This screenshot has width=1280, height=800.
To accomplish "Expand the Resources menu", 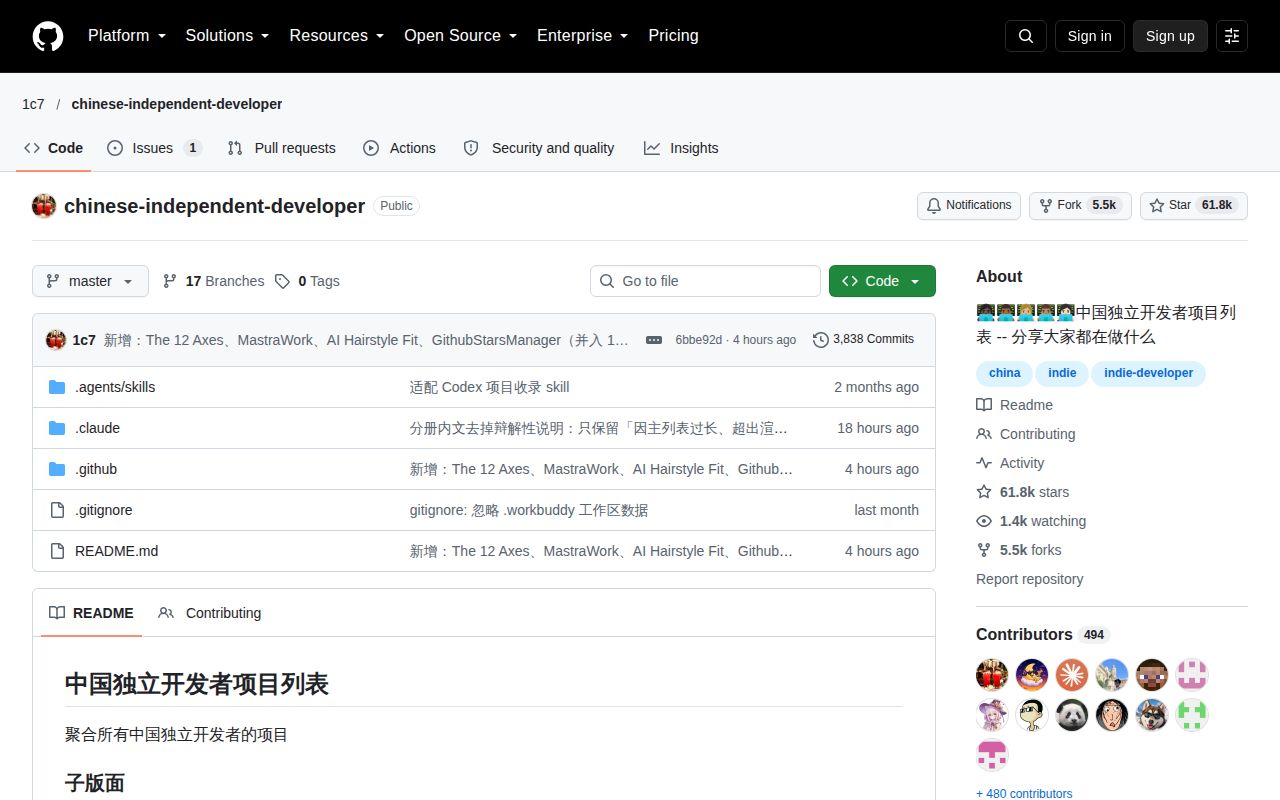I will point(337,36).
